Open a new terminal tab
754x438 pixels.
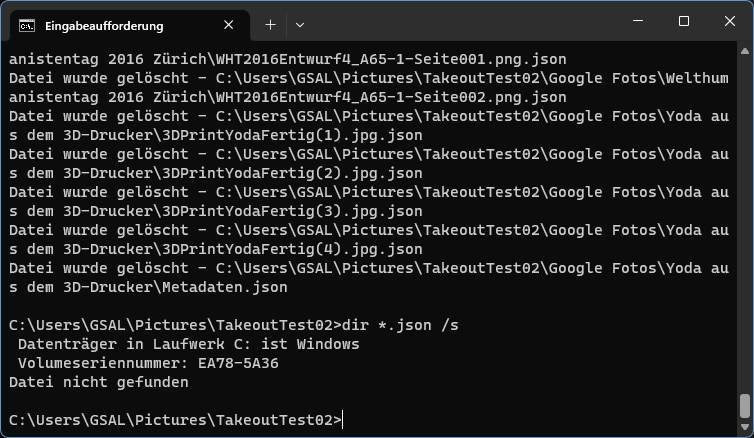click(x=270, y=24)
